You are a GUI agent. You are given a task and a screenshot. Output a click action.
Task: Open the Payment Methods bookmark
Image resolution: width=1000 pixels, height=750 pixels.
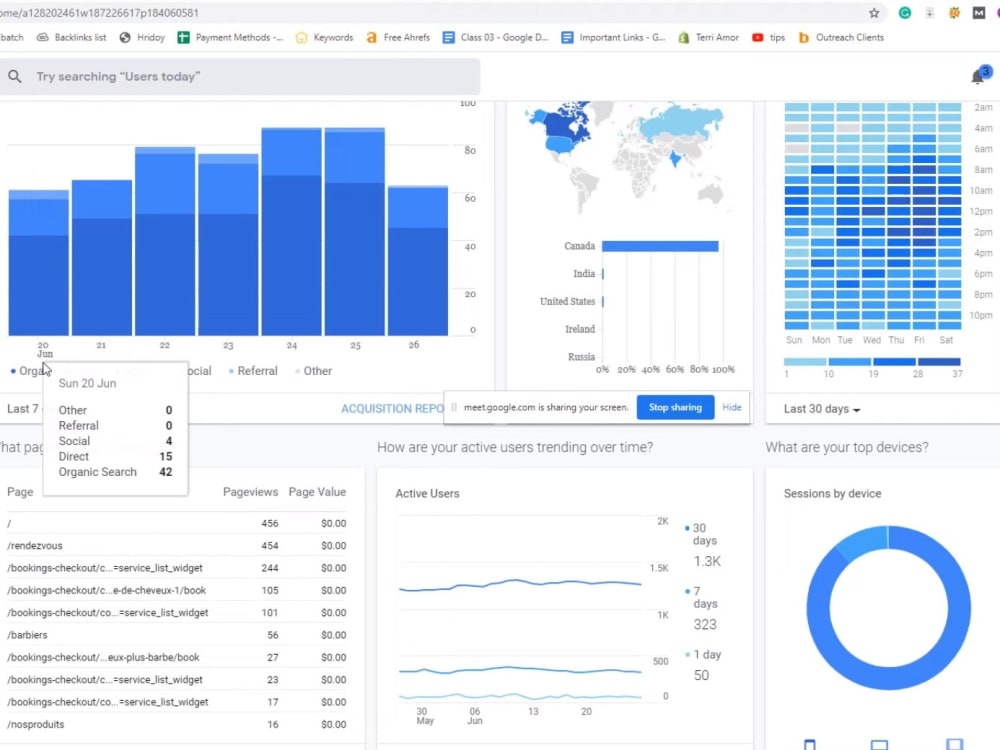pyautogui.click(x=230, y=38)
